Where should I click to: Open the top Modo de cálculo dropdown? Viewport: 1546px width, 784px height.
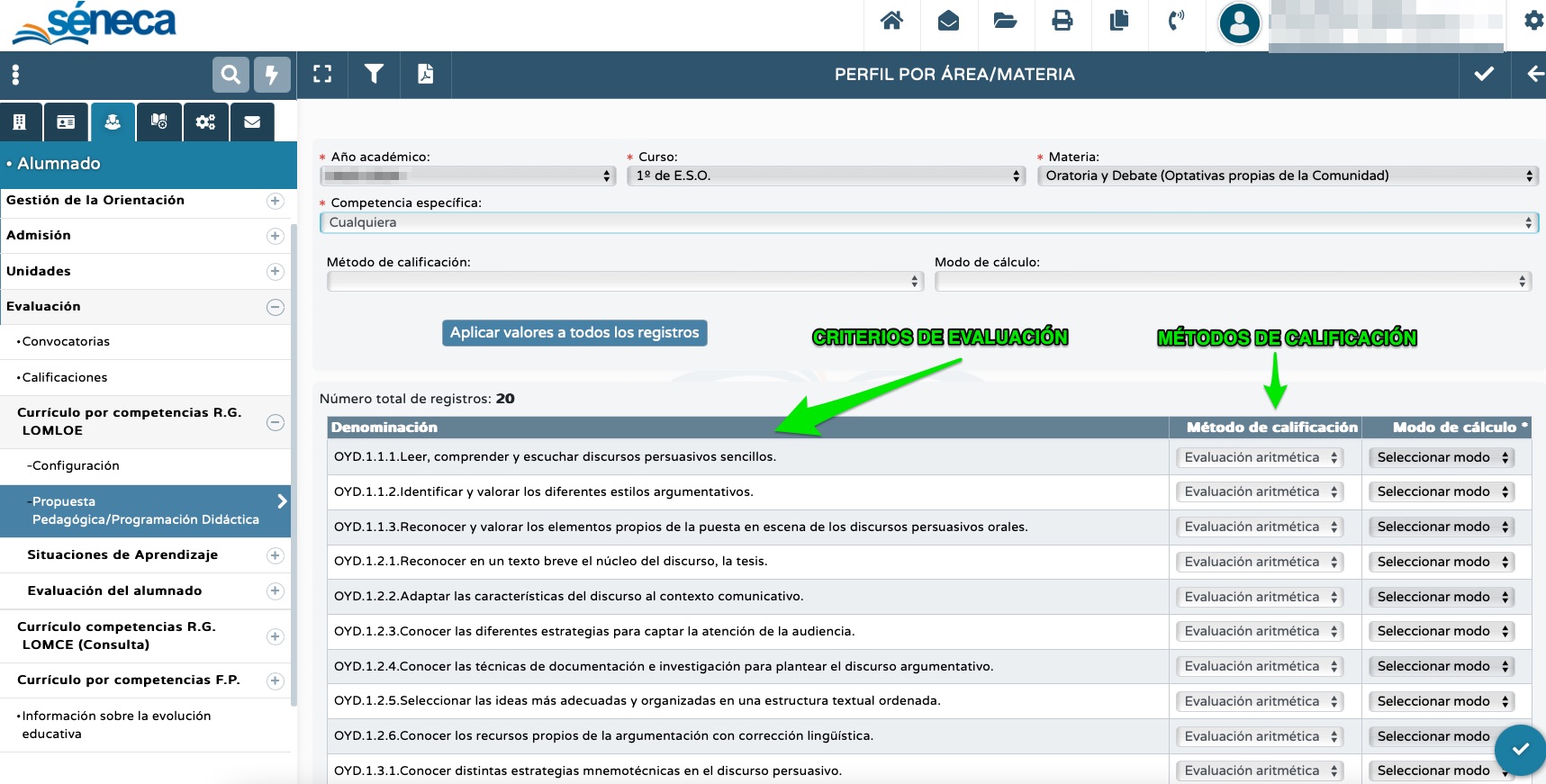pos(1233,282)
